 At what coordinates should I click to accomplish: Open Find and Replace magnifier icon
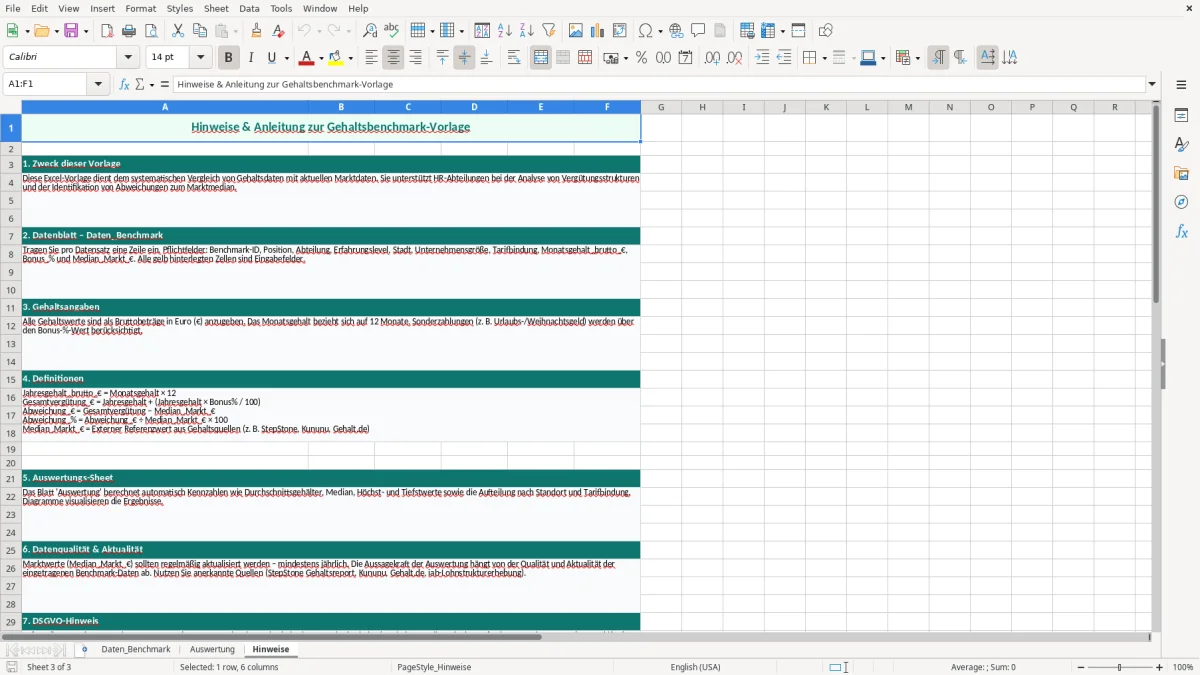[x=370, y=31]
